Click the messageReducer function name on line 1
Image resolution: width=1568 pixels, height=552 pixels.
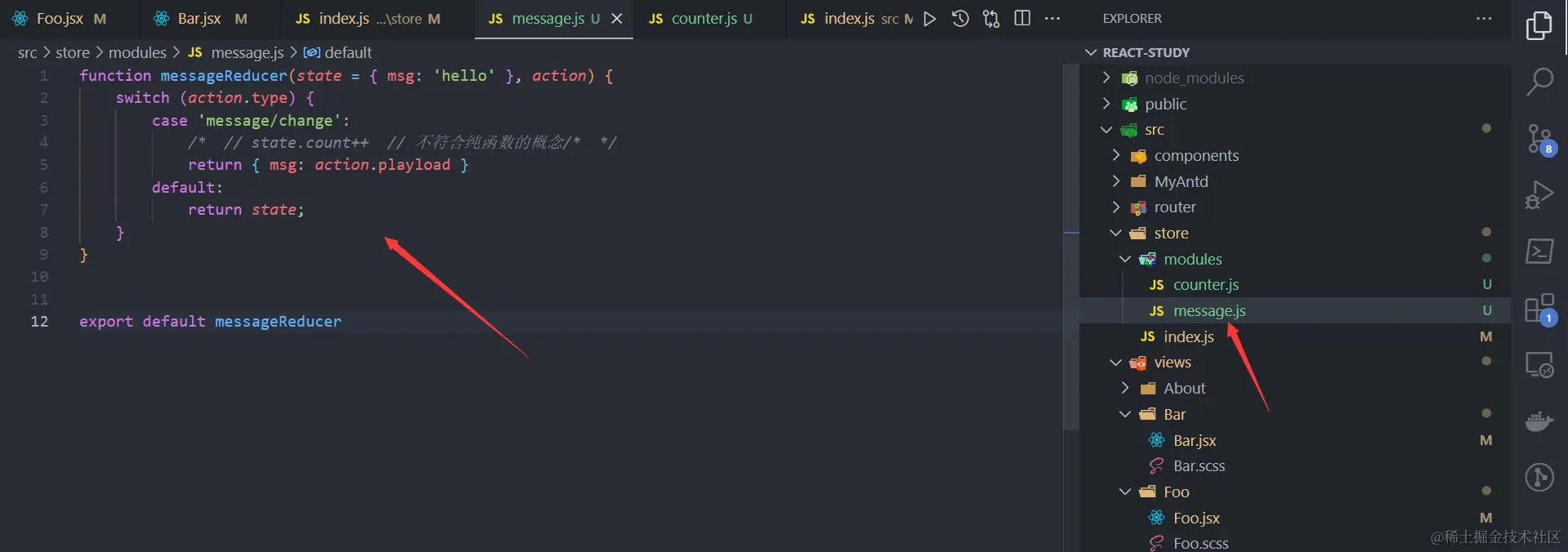tap(224, 76)
